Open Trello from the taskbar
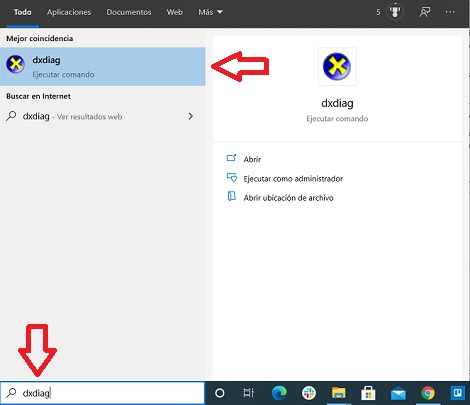Screen dimensions: 470x405 point(458,393)
